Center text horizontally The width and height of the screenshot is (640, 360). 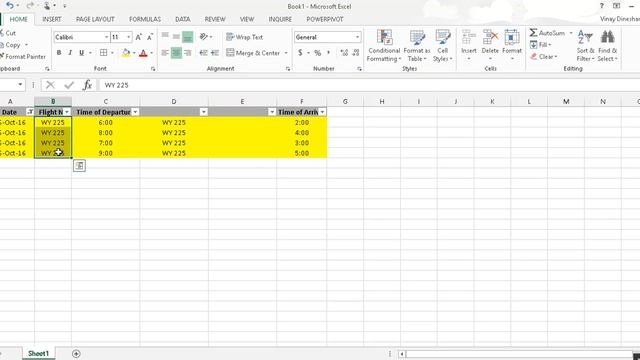pyautogui.click(x=176, y=53)
